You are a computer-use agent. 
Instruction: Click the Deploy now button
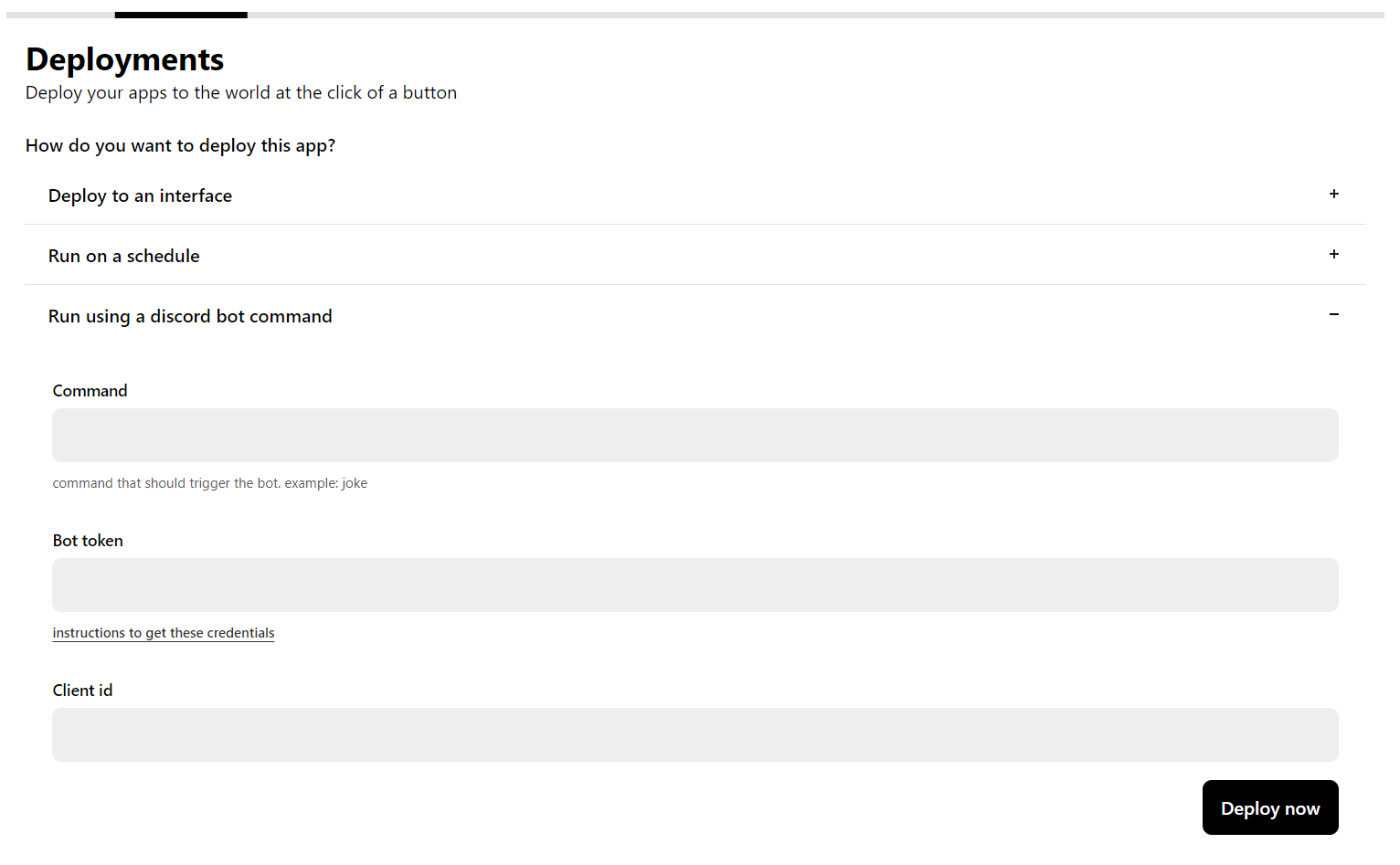[1270, 807]
